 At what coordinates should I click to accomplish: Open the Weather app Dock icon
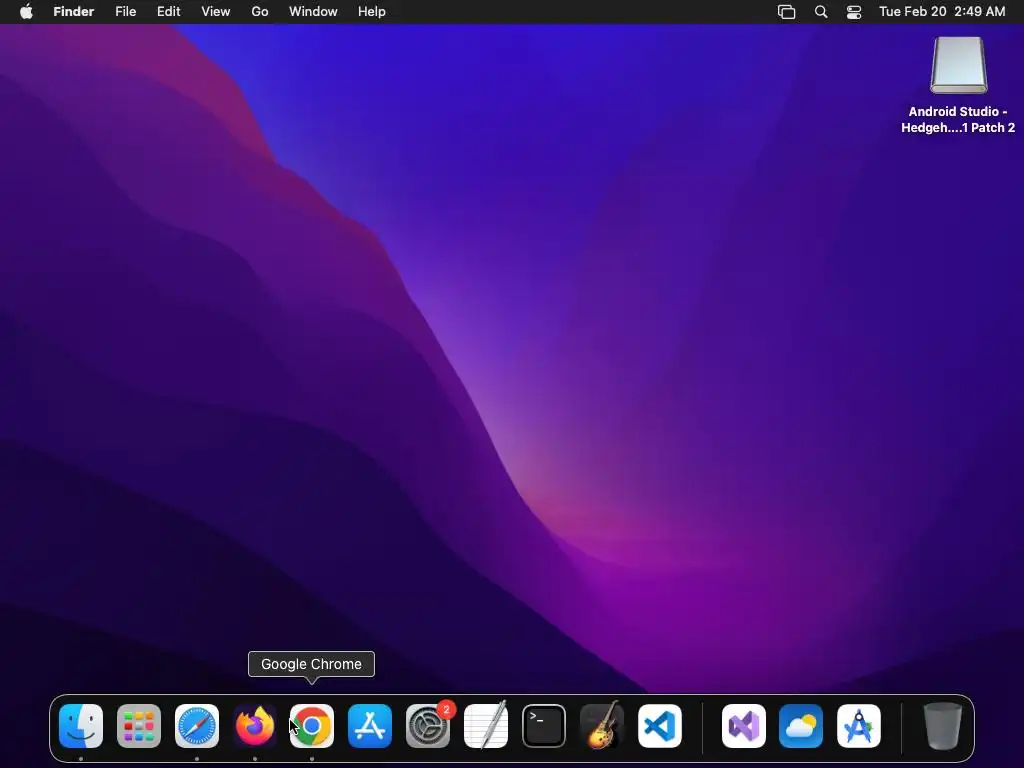pos(801,726)
